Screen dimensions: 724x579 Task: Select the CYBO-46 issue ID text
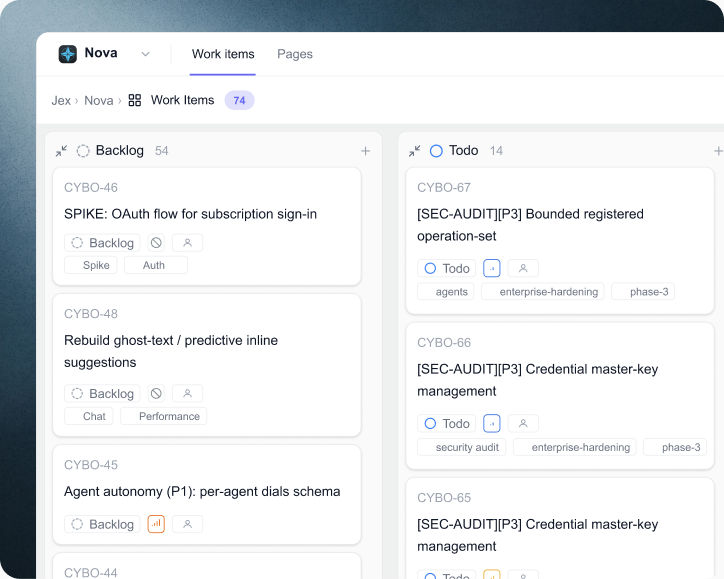(91, 187)
